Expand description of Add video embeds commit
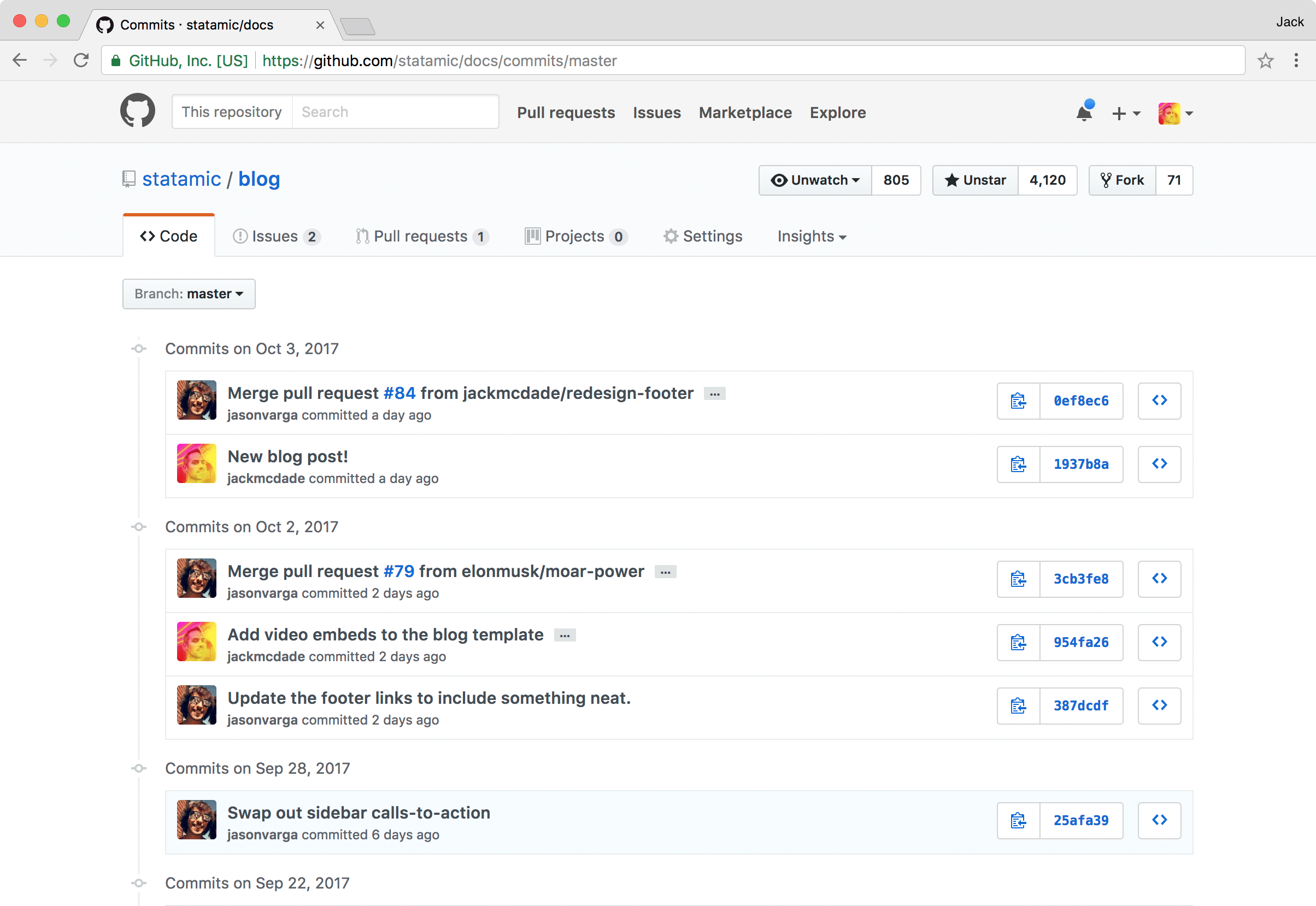The height and width of the screenshot is (906, 1316). [x=565, y=636]
